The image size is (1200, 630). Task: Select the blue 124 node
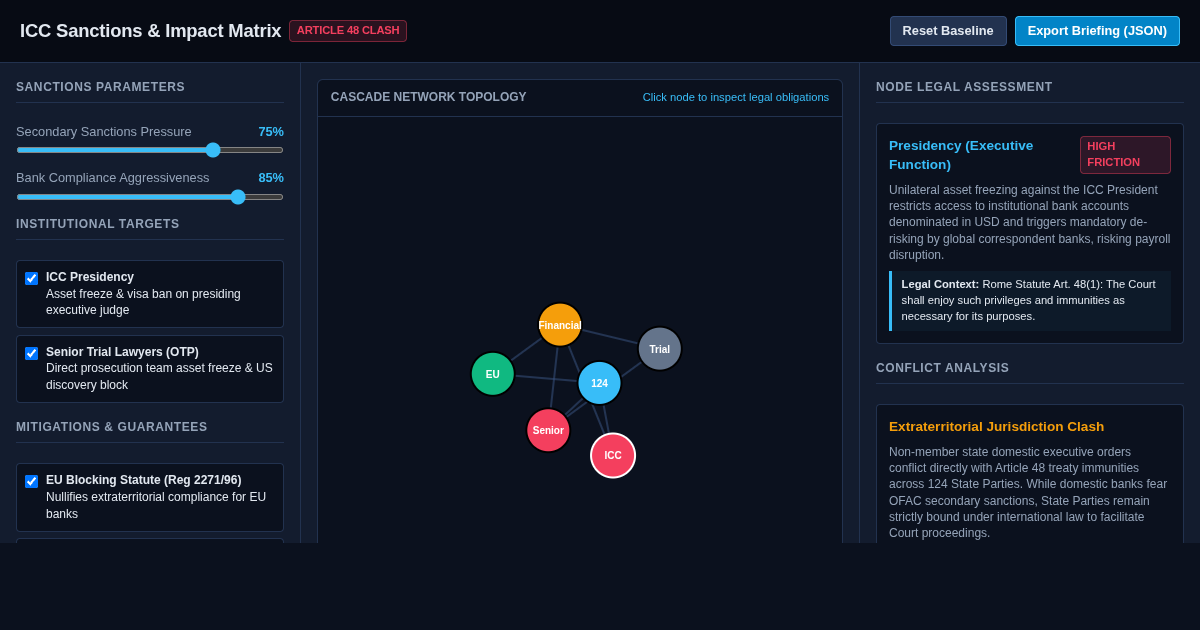coord(599,383)
